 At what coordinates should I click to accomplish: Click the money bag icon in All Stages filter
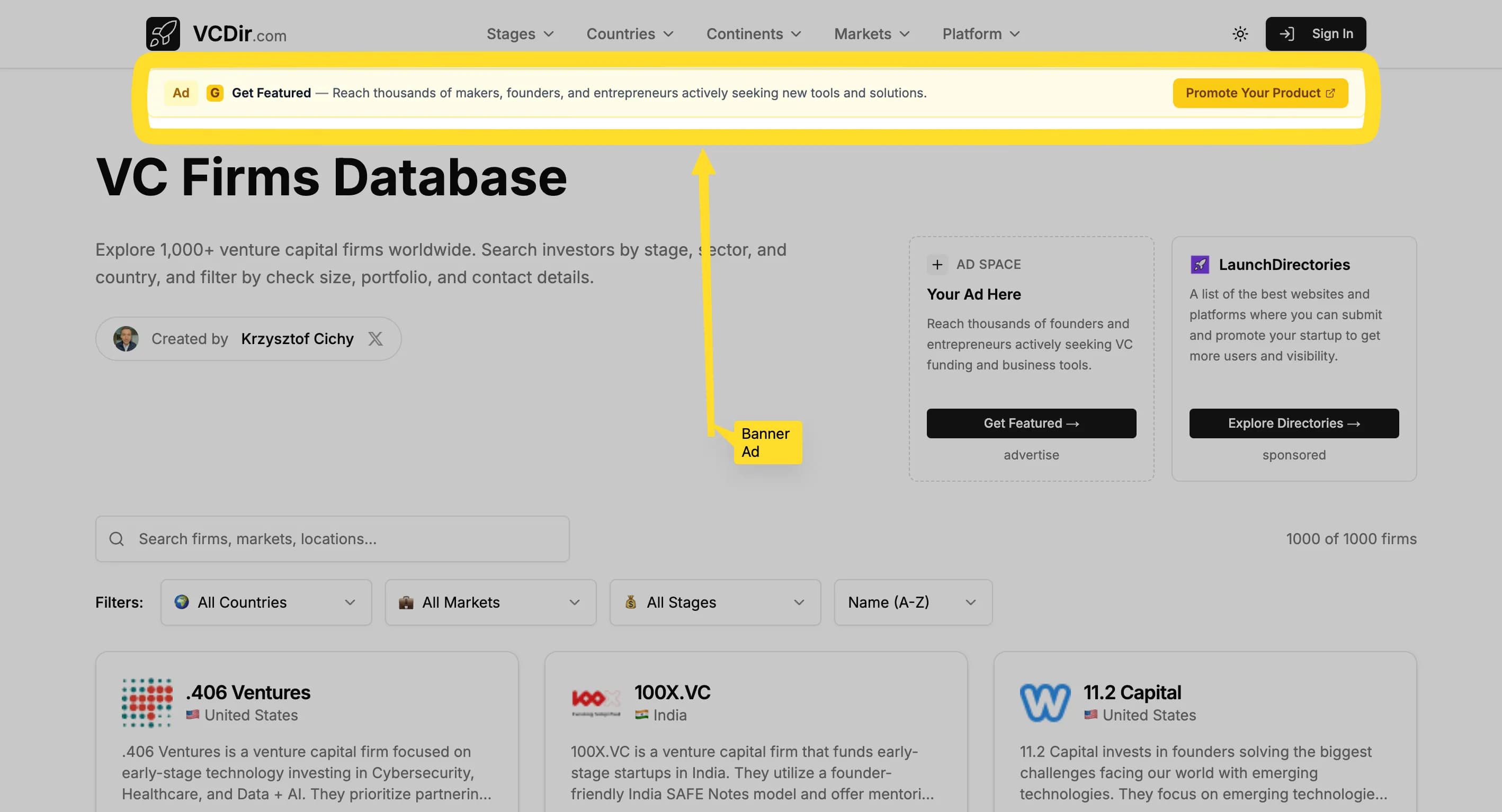click(631, 602)
